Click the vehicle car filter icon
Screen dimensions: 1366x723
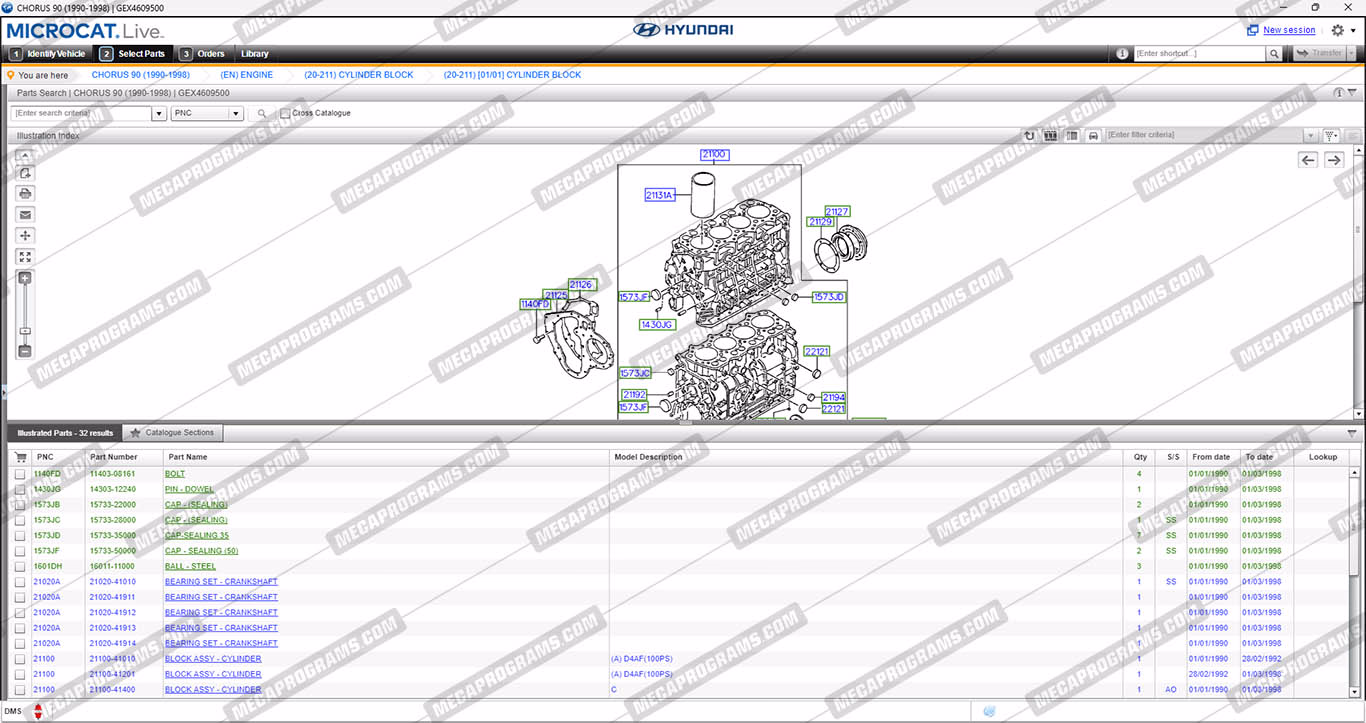click(1093, 135)
